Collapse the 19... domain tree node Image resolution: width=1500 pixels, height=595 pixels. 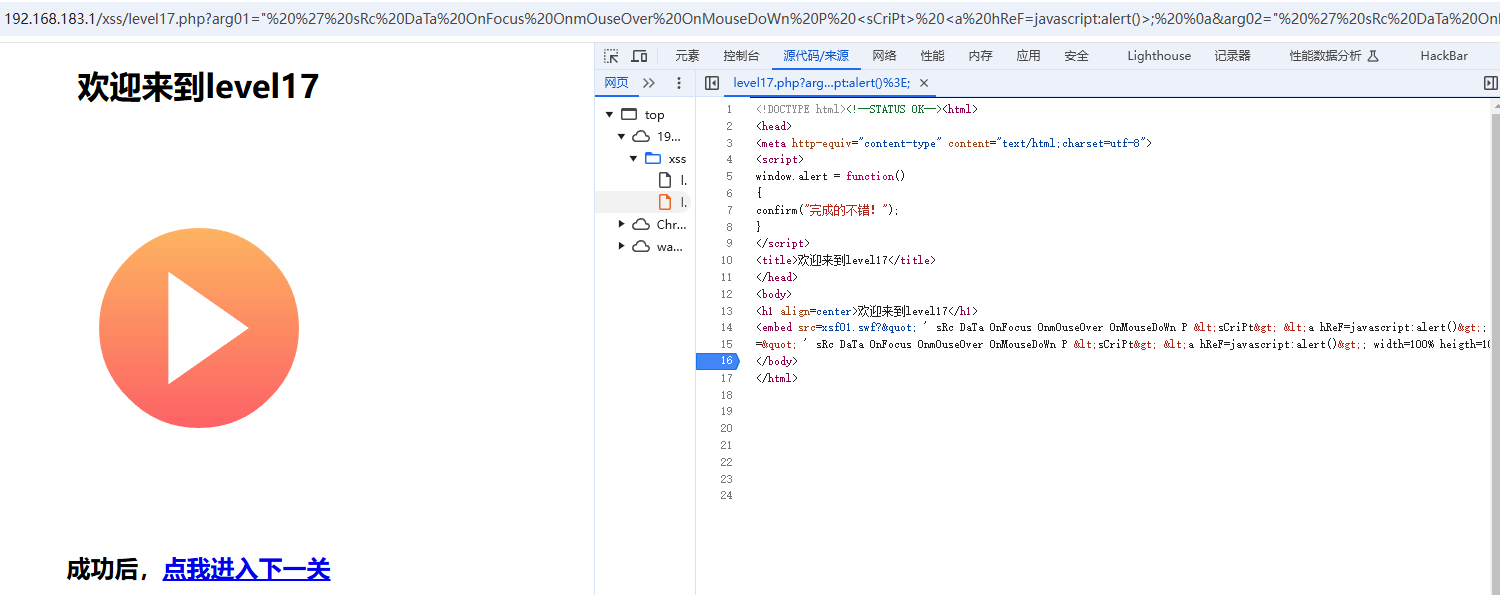click(622, 136)
